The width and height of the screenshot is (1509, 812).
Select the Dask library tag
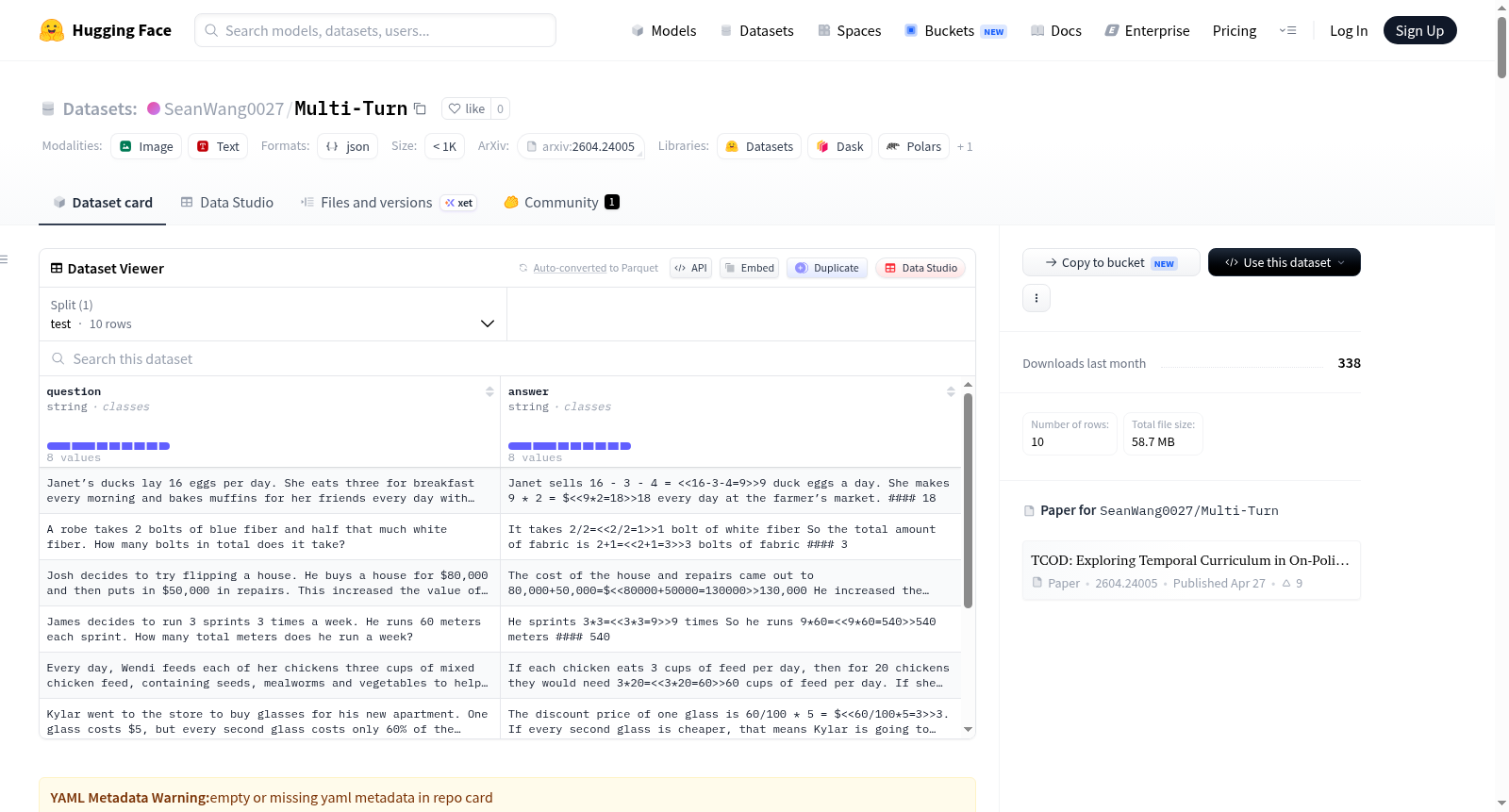(x=839, y=146)
